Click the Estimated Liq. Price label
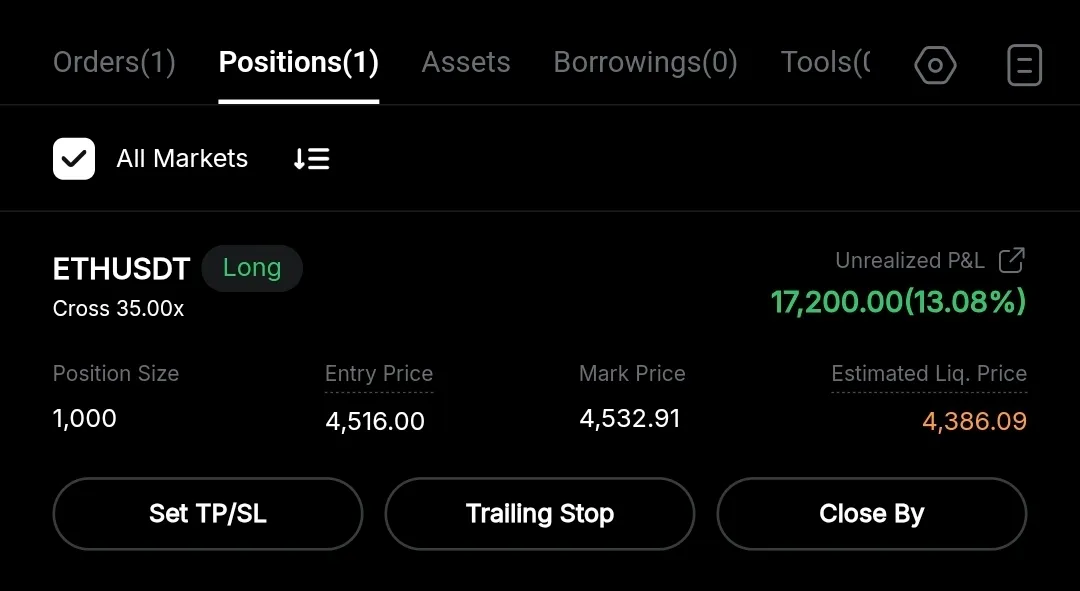Viewport: 1080px width, 591px height. click(929, 374)
